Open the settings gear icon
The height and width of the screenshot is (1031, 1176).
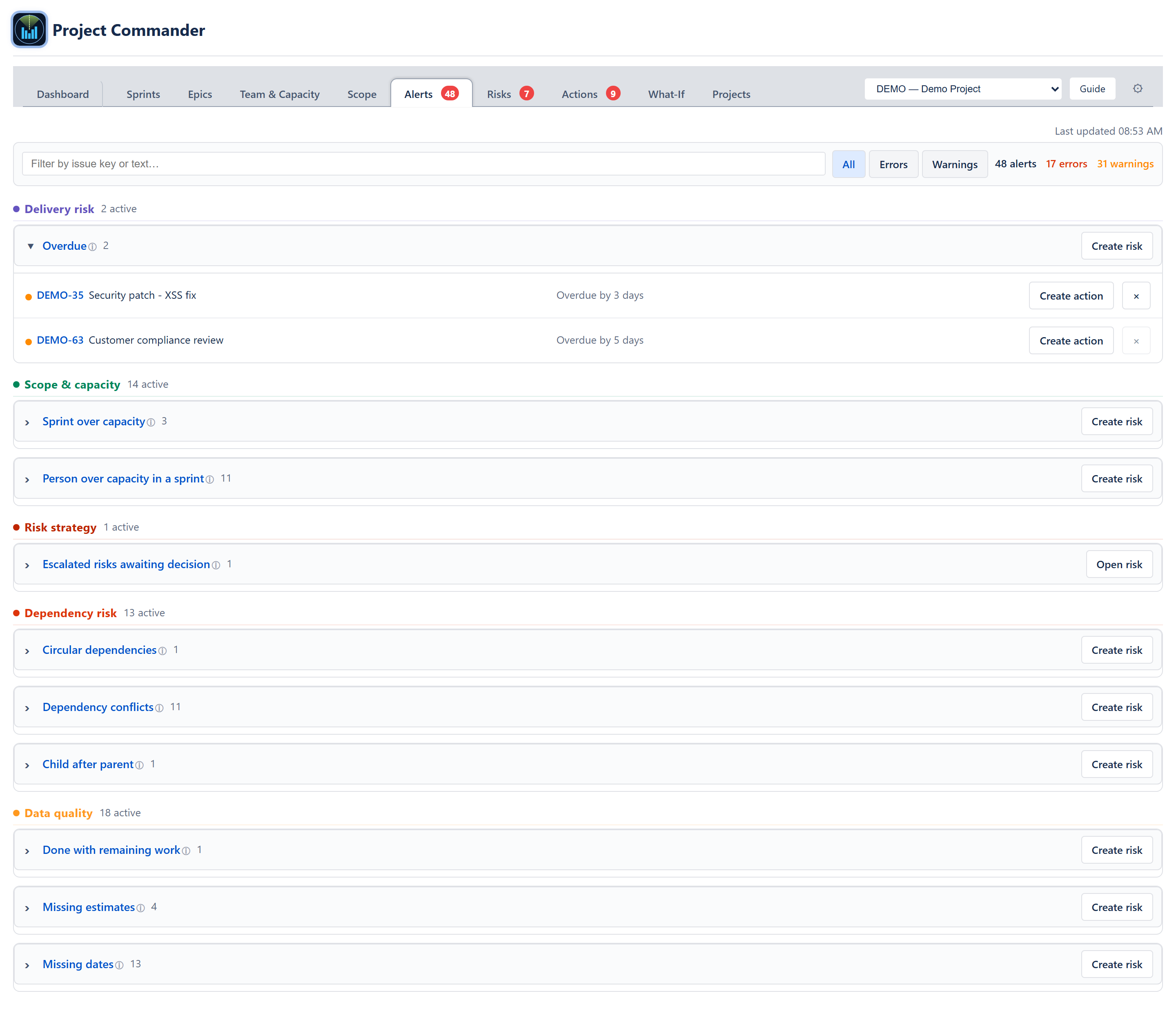coord(1138,89)
